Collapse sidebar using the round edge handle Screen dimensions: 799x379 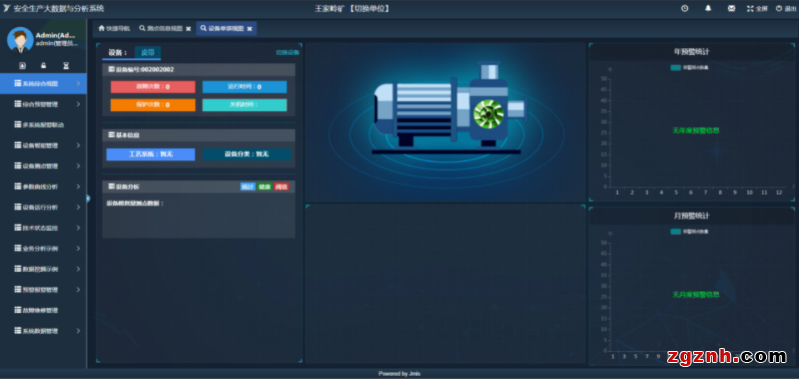point(88,199)
